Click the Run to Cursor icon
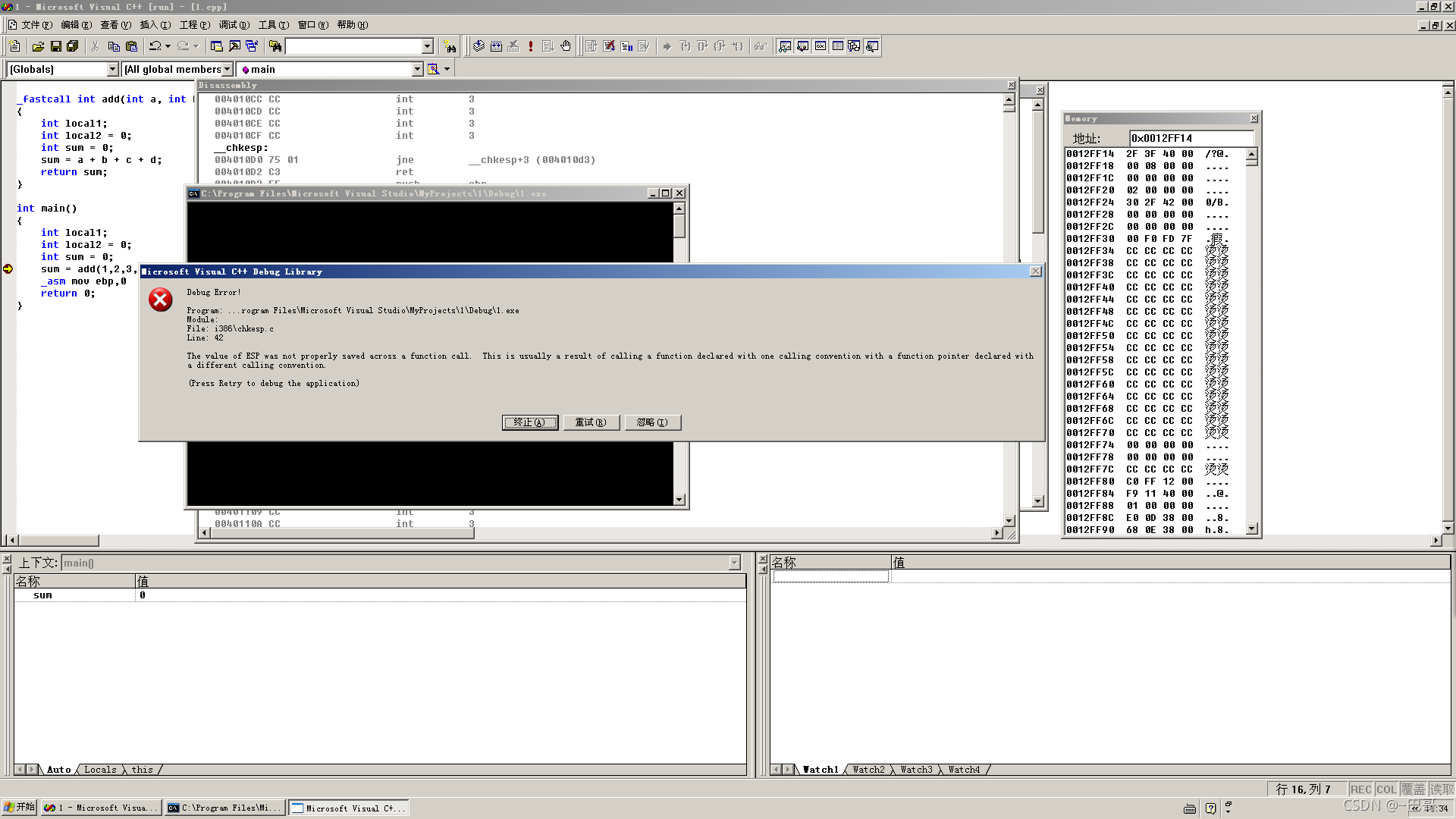 coord(737,47)
